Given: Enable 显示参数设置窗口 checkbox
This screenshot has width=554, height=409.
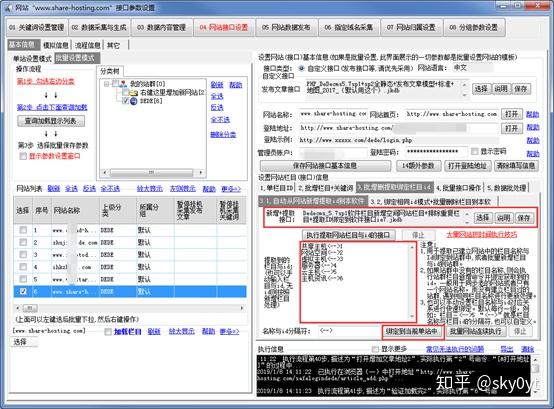Looking at the screenshot, I should tap(23, 156).
